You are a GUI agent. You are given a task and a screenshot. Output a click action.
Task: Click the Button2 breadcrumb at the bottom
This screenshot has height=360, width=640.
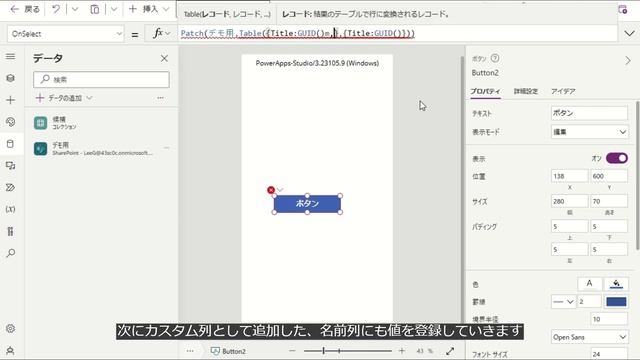click(x=228, y=351)
